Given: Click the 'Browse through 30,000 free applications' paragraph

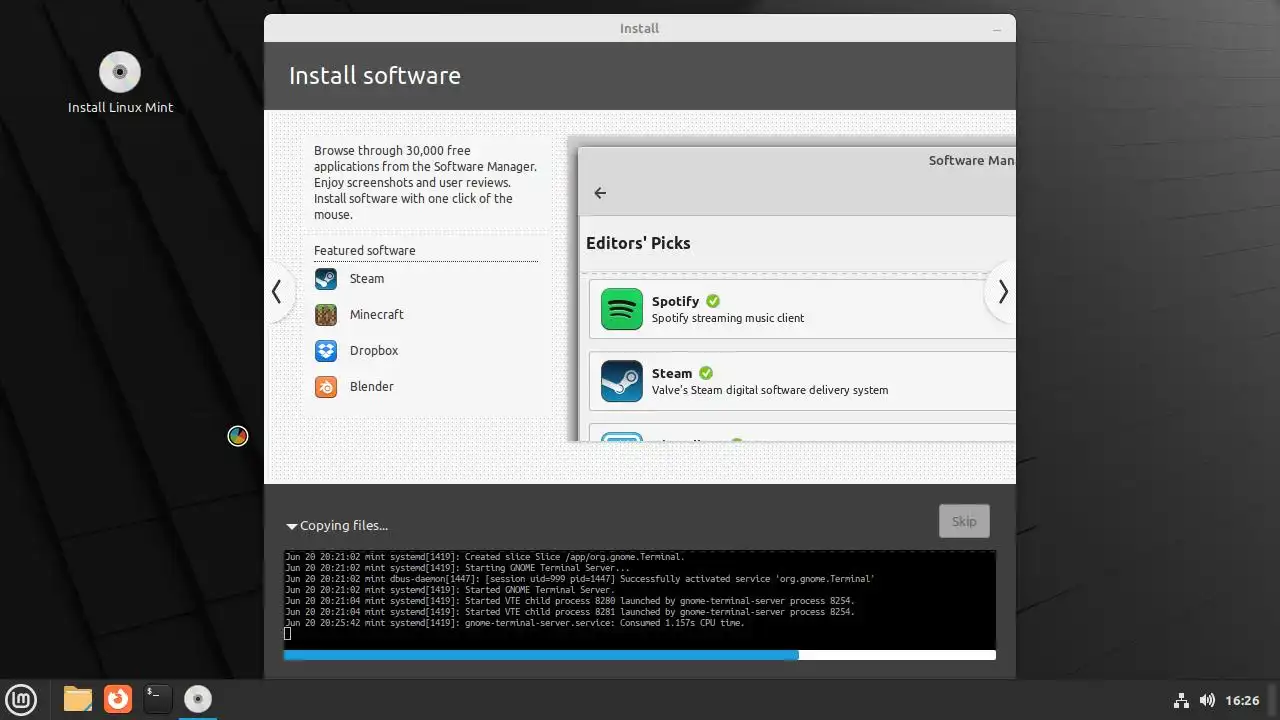Looking at the screenshot, I should click(x=425, y=183).
